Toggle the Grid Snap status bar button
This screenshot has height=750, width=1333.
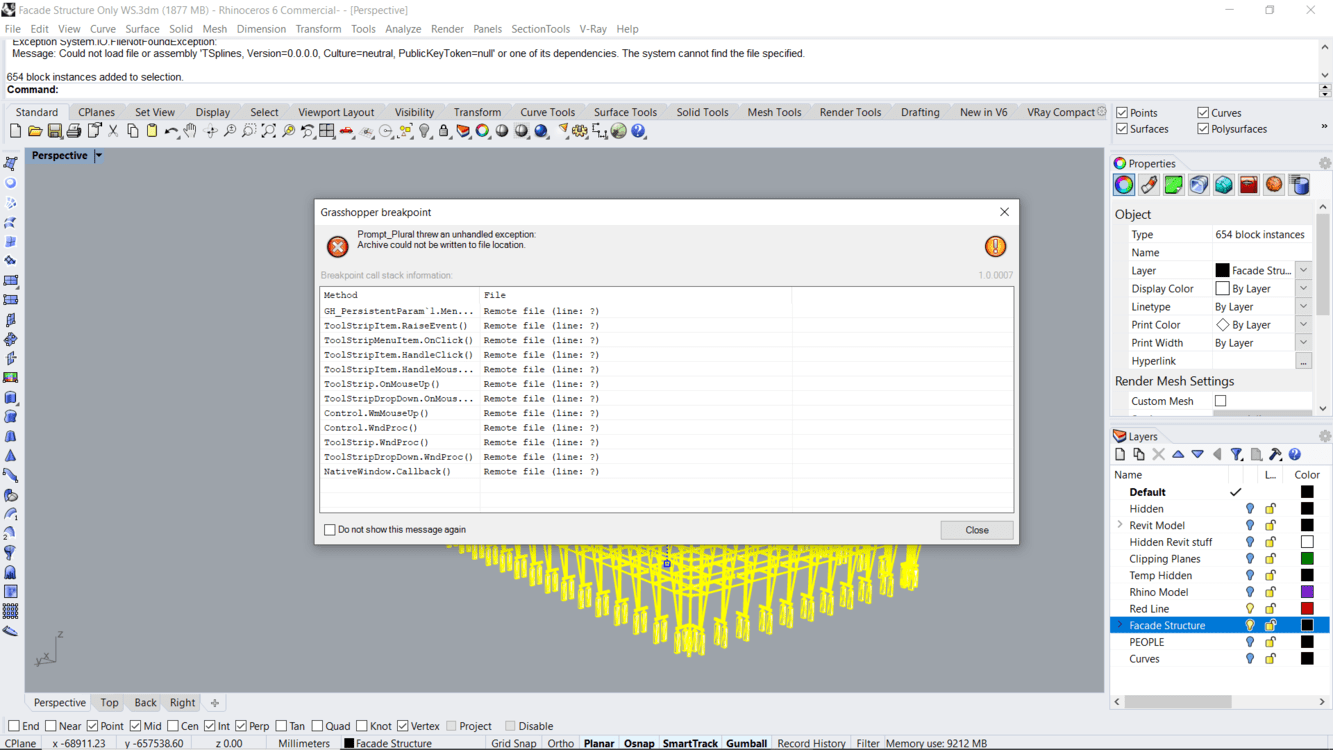tap(514, 744)
